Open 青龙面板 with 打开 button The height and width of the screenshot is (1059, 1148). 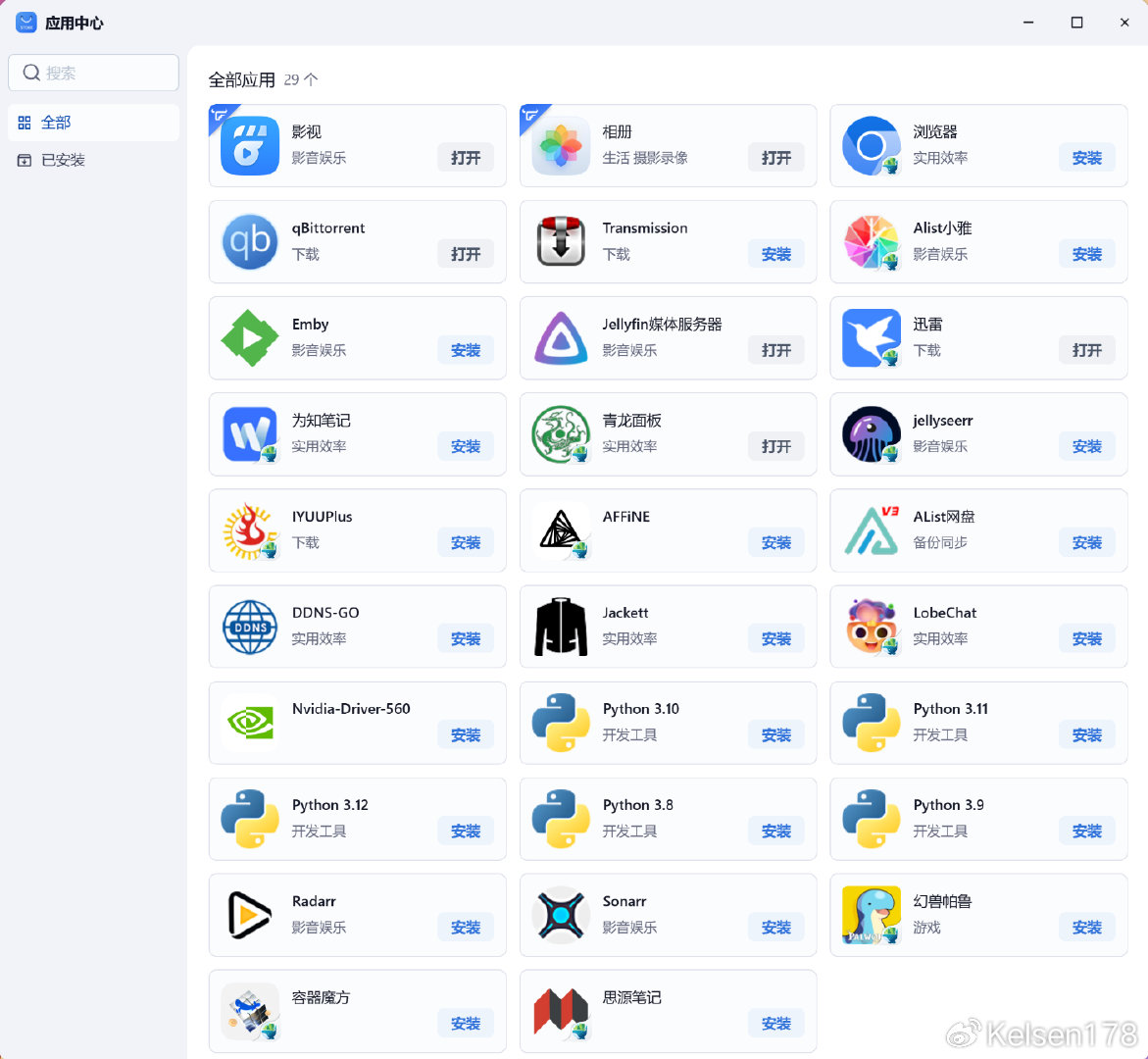pyautogui.click(x=776, y=447)
